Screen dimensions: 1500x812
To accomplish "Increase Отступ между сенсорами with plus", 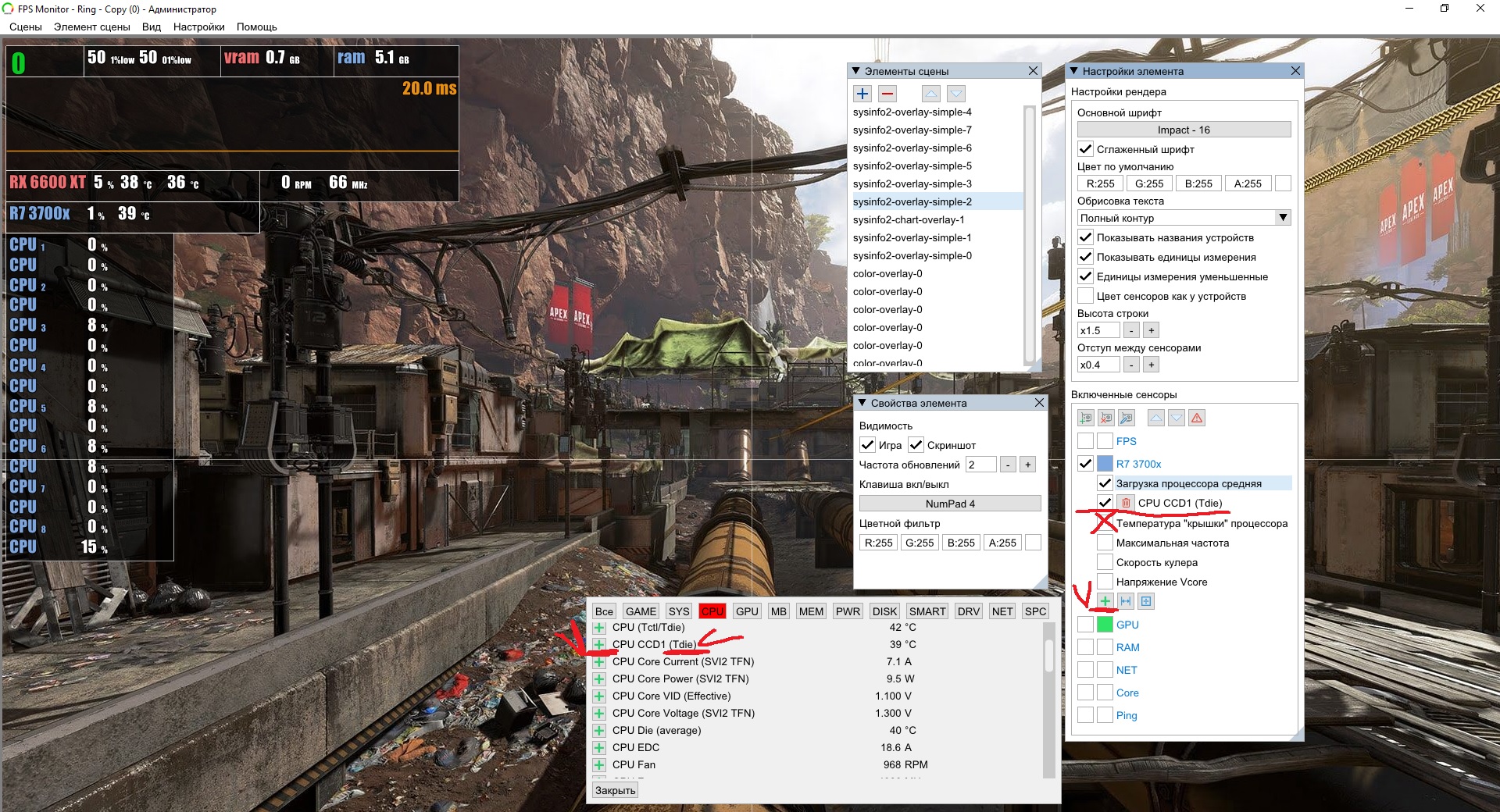I will [1151, 365].
